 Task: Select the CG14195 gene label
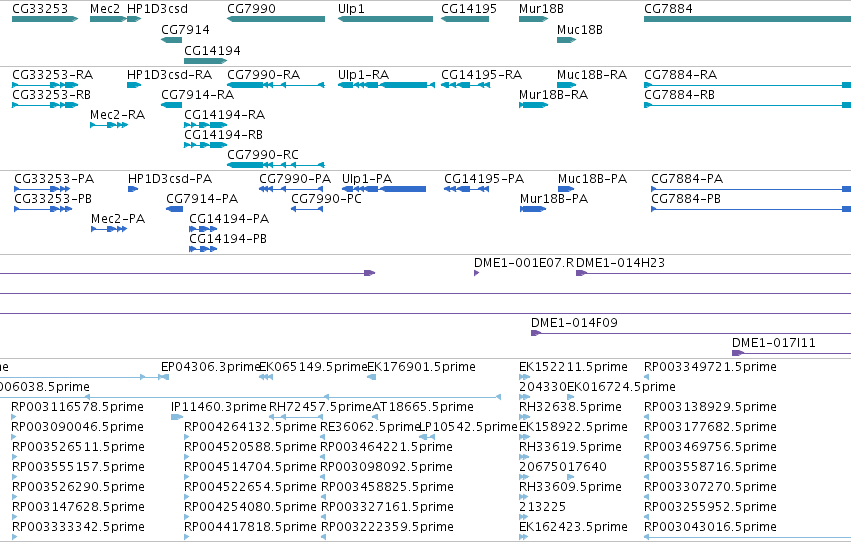click(x=469, y=9)
